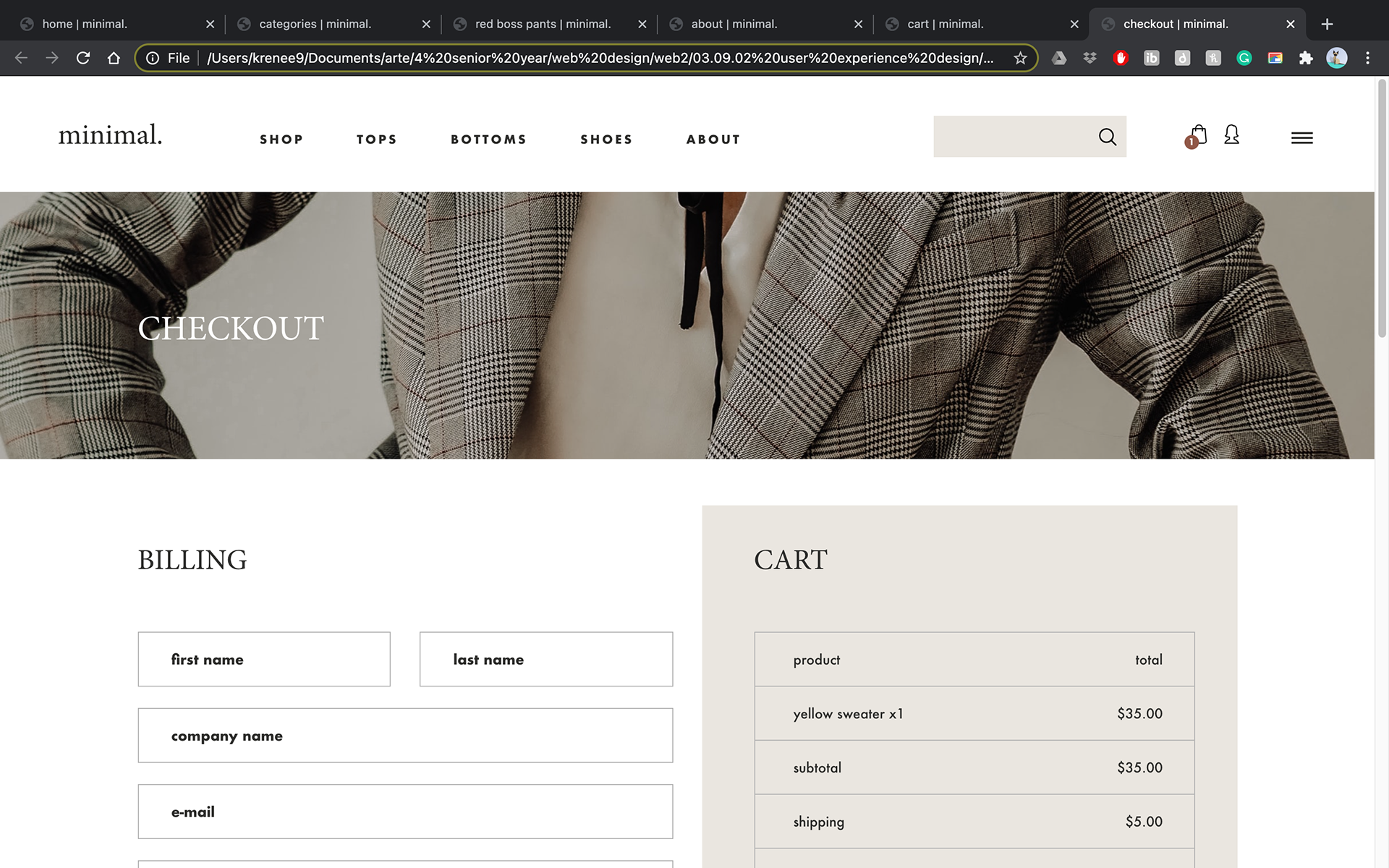Open SHOP navigation link
This screenshot has width=1389, height=868.
click(x=281, y=139)
